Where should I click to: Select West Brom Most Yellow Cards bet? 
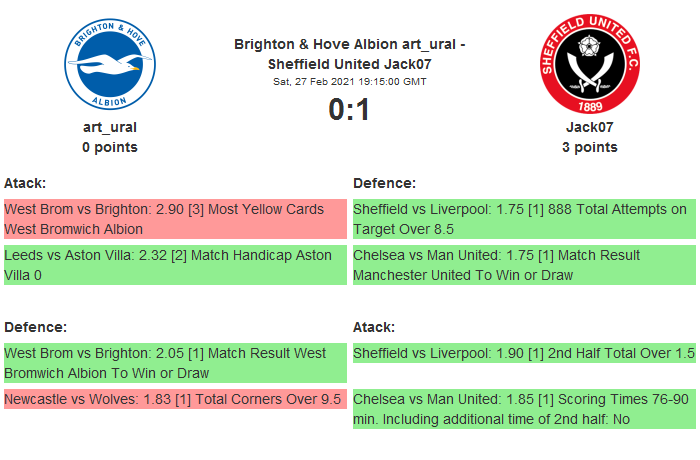(174, 219)
